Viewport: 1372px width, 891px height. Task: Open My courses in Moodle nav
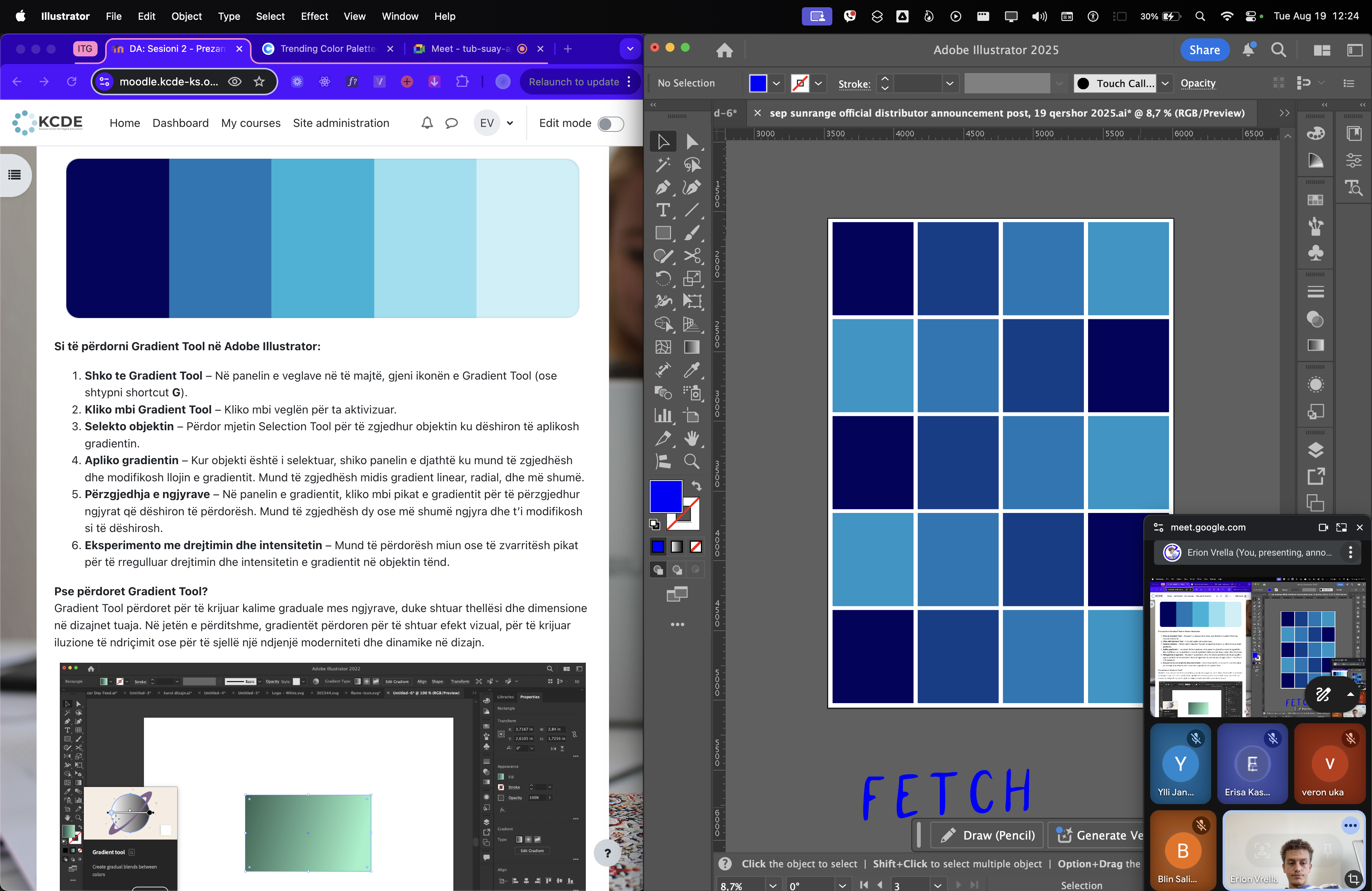tap(251, 123)
